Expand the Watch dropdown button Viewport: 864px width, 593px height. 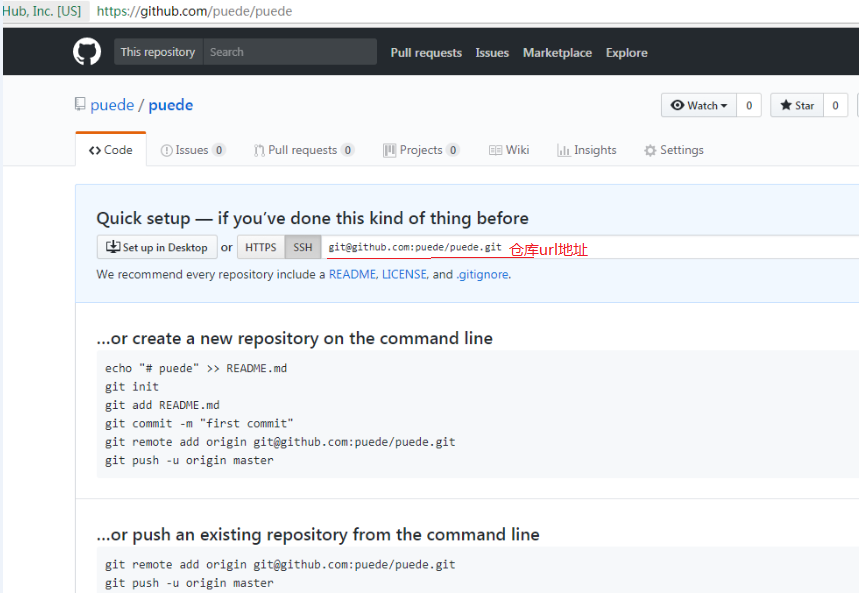(x=699, y=105)
